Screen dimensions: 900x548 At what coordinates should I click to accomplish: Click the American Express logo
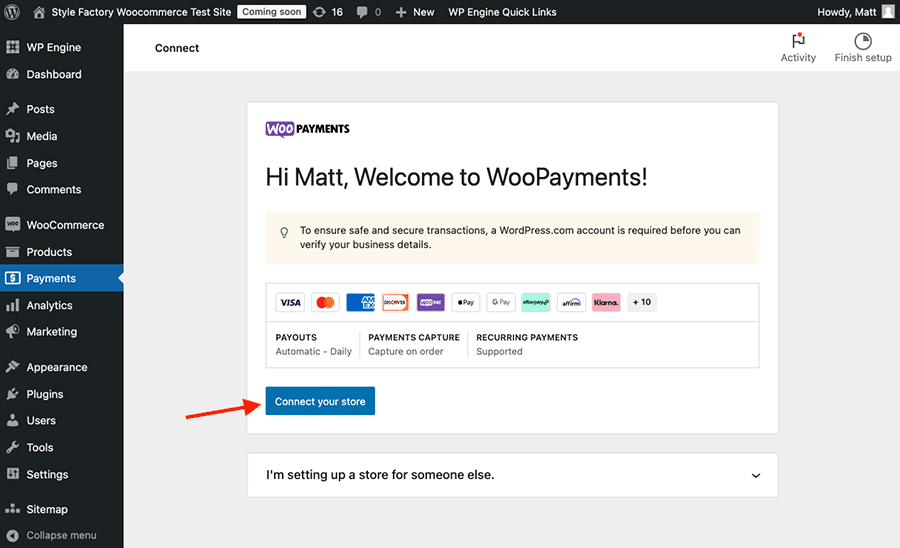point(360,302)
